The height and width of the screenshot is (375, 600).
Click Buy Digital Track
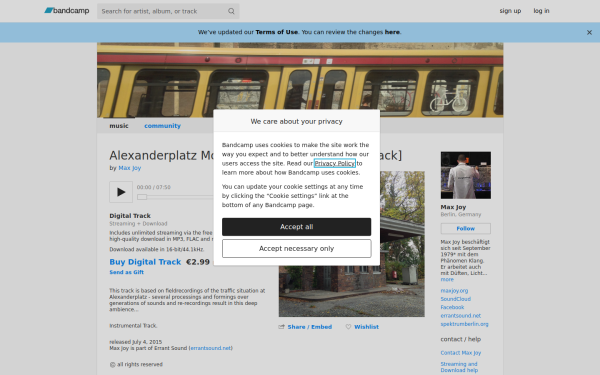tap(145, 262)
